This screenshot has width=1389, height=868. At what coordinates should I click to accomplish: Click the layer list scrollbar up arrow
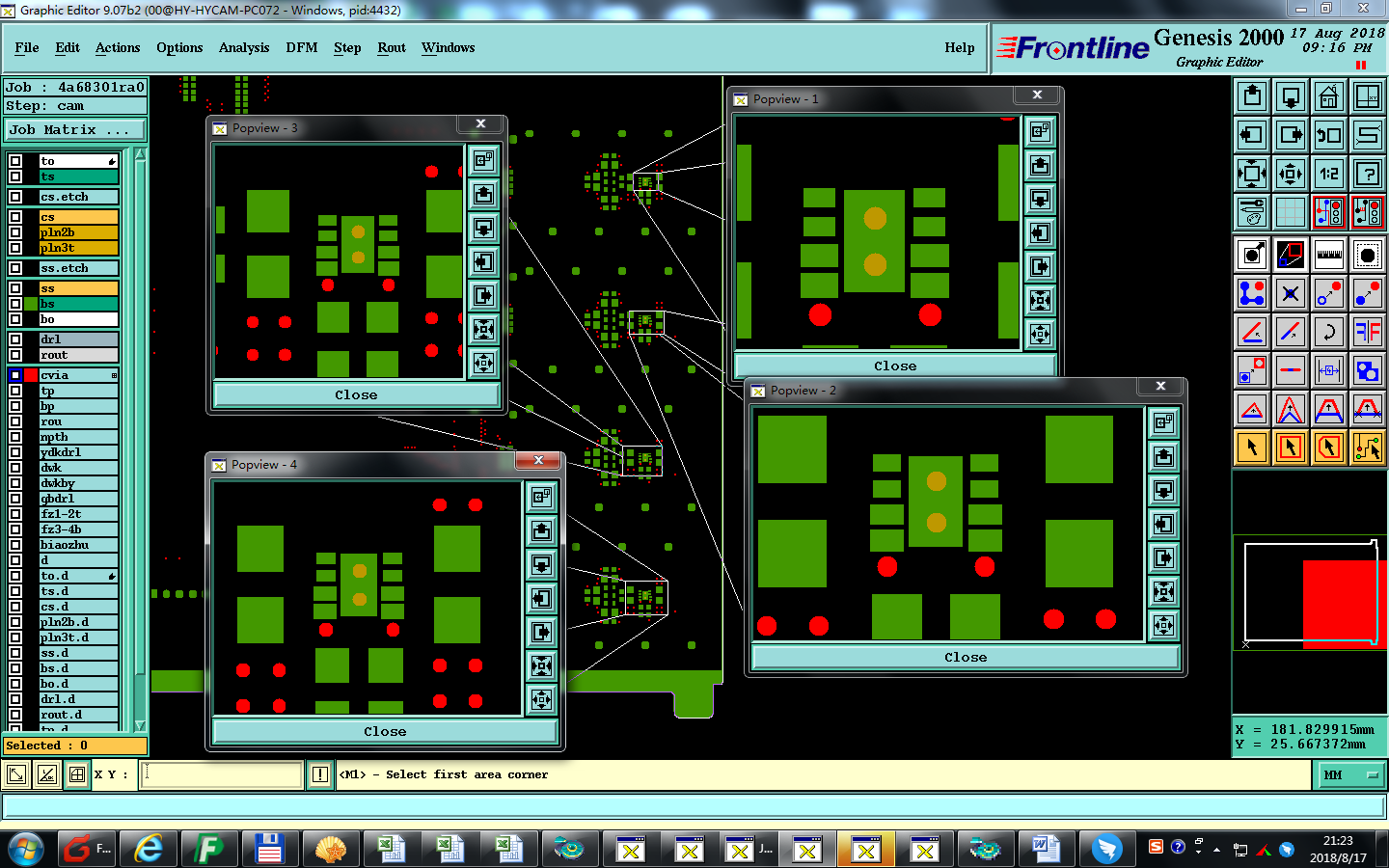coord(140,154)
